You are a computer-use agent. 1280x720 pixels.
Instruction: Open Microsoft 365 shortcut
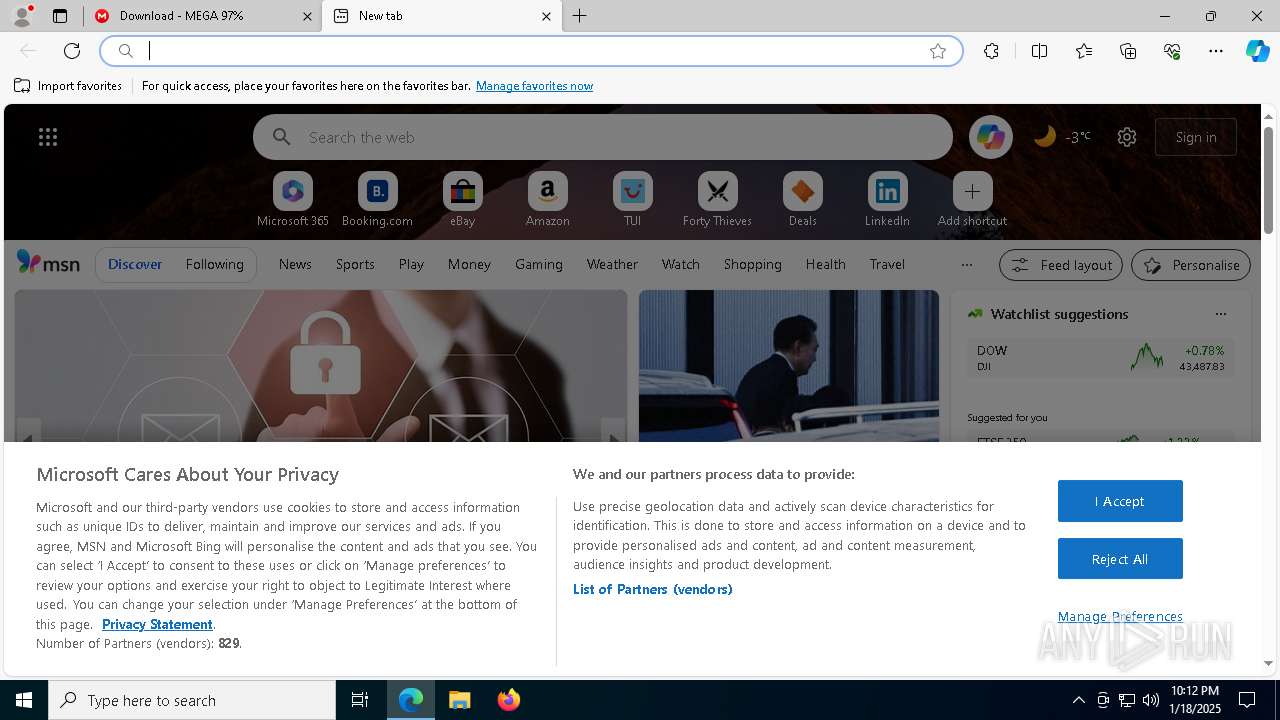[293, 199]
